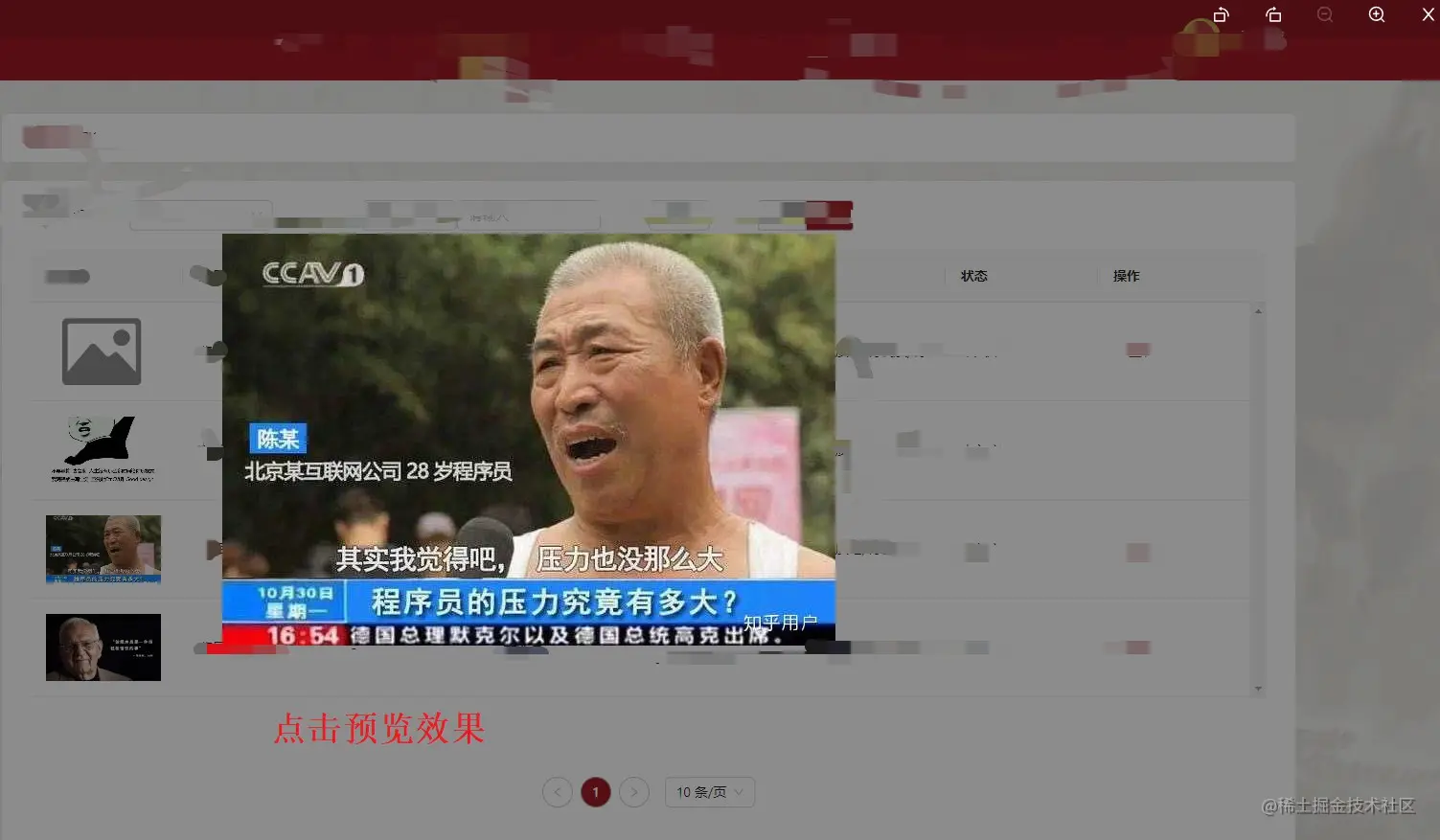1440x840 pixels.
Task: Rotate the preview image clockwise
Action: [x=1273, y=14]
